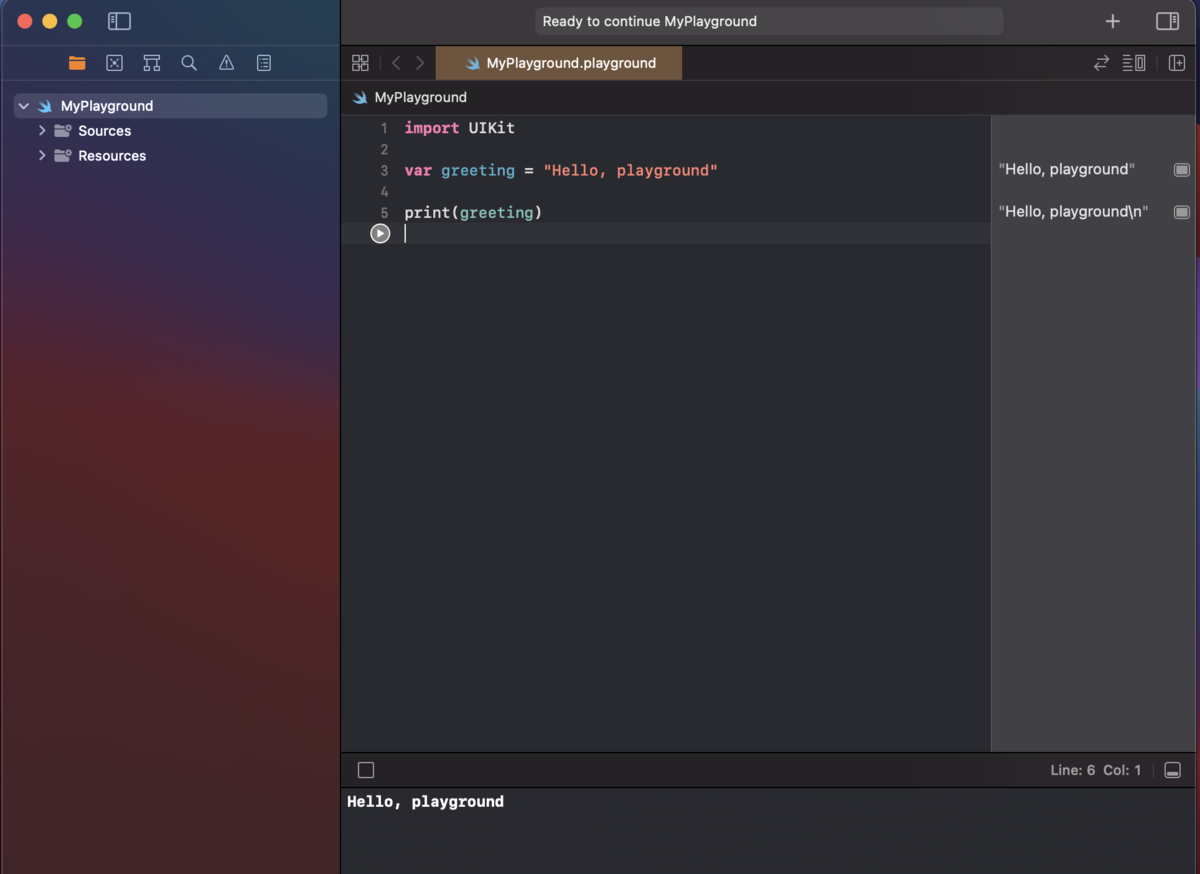1200x874 pixels.
Task: Open the editor options menu
Action: click(1134, 63)
